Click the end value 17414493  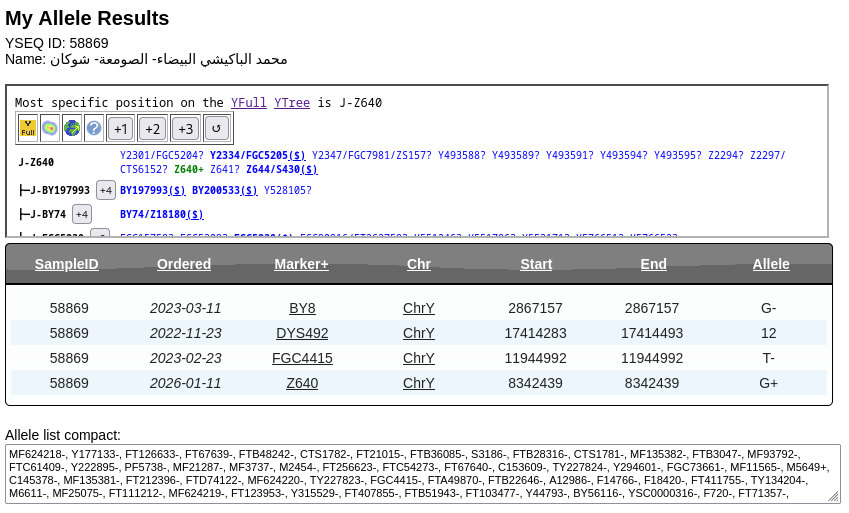652,333
